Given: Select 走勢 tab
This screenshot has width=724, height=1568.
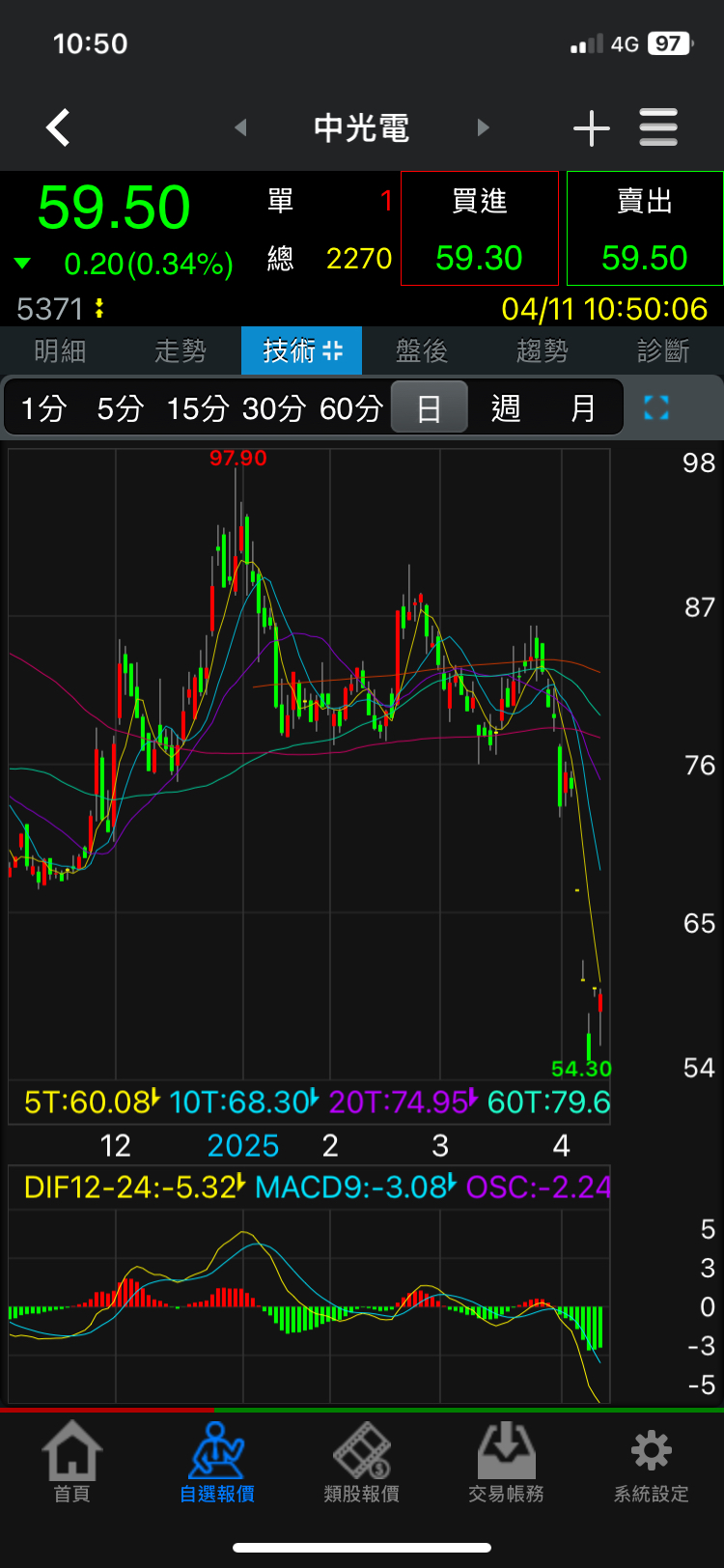Looking at the screenshot, I should (x=181, y=350).
